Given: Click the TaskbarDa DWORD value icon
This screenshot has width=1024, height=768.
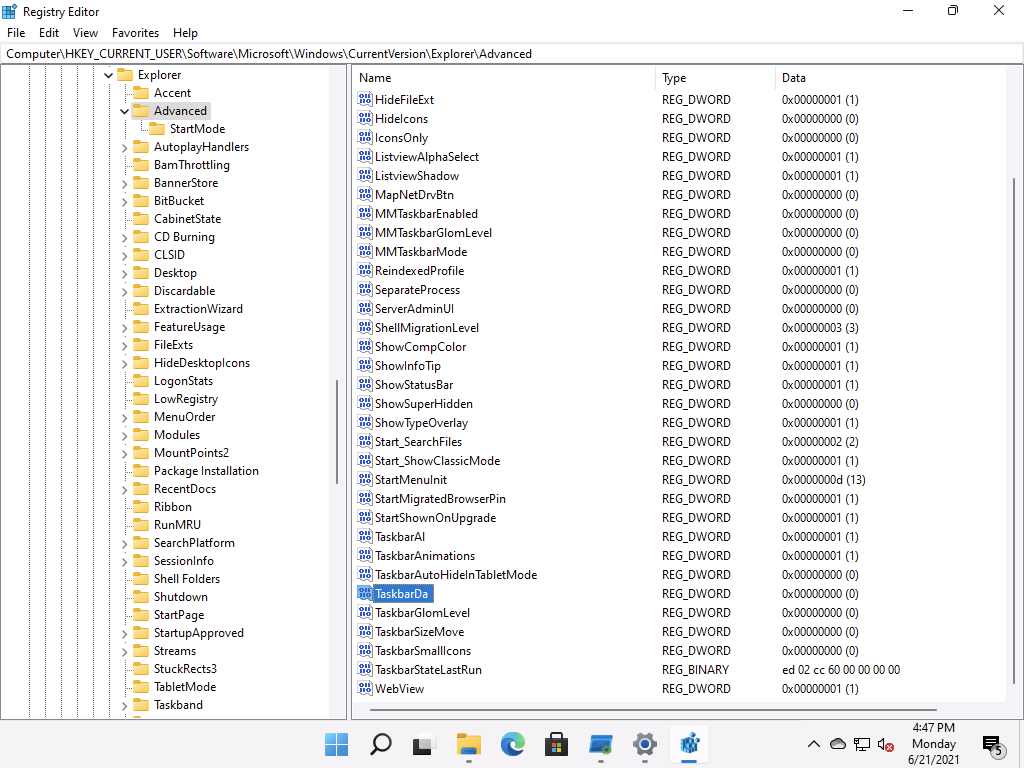Looking at the screenshot, I should point(365,594).
